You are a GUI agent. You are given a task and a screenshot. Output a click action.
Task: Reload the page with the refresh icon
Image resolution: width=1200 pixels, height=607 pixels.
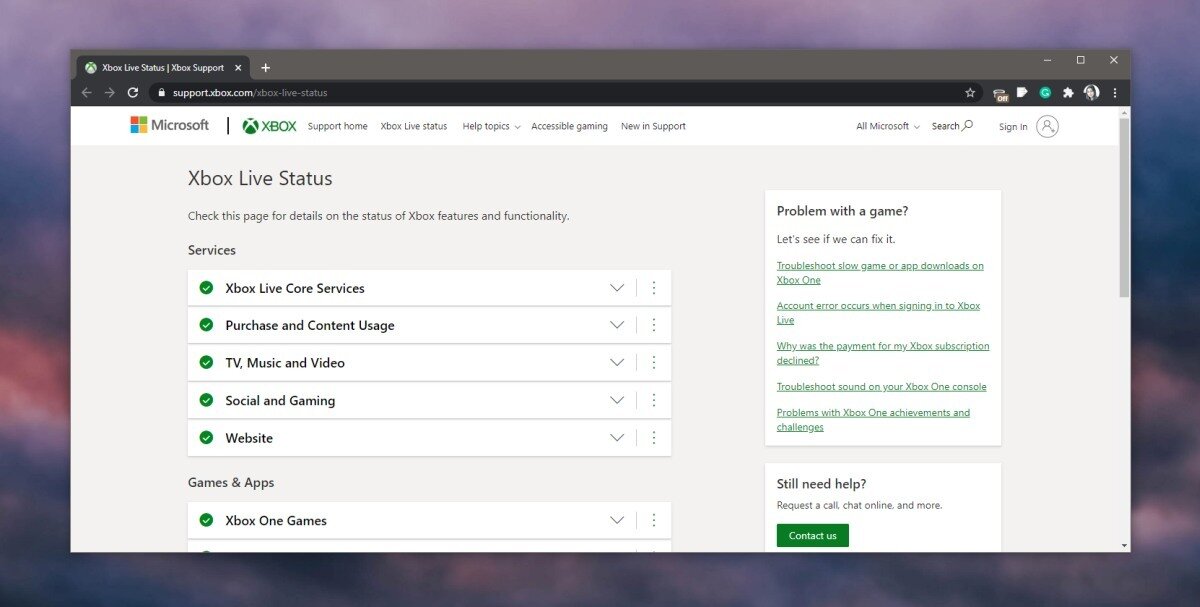[133, 91]
